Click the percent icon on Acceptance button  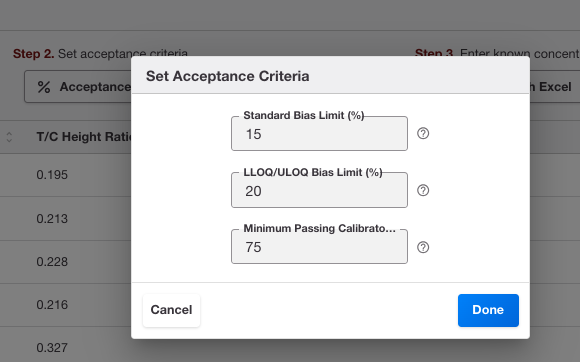[x=44, y=87]
